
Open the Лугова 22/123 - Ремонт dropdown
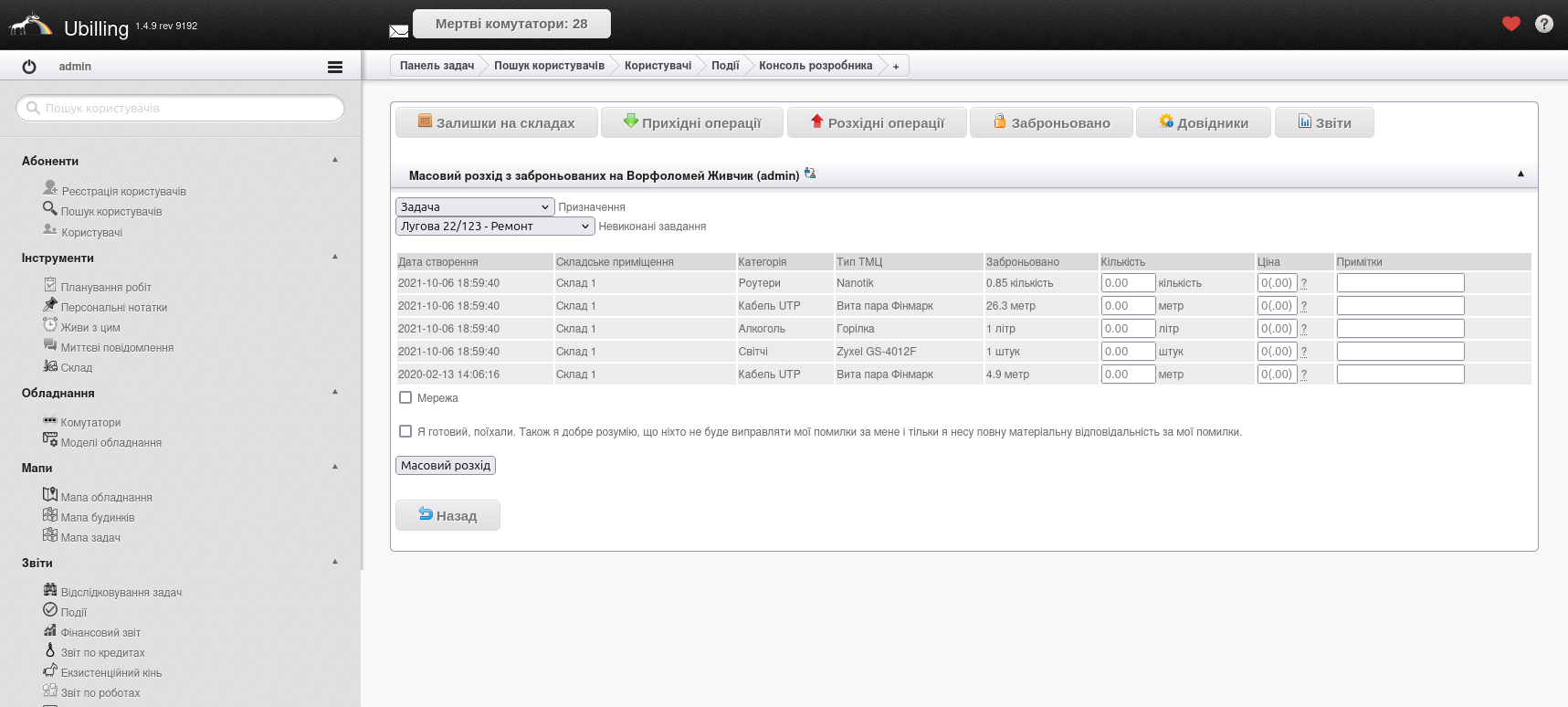click(494, 226)
